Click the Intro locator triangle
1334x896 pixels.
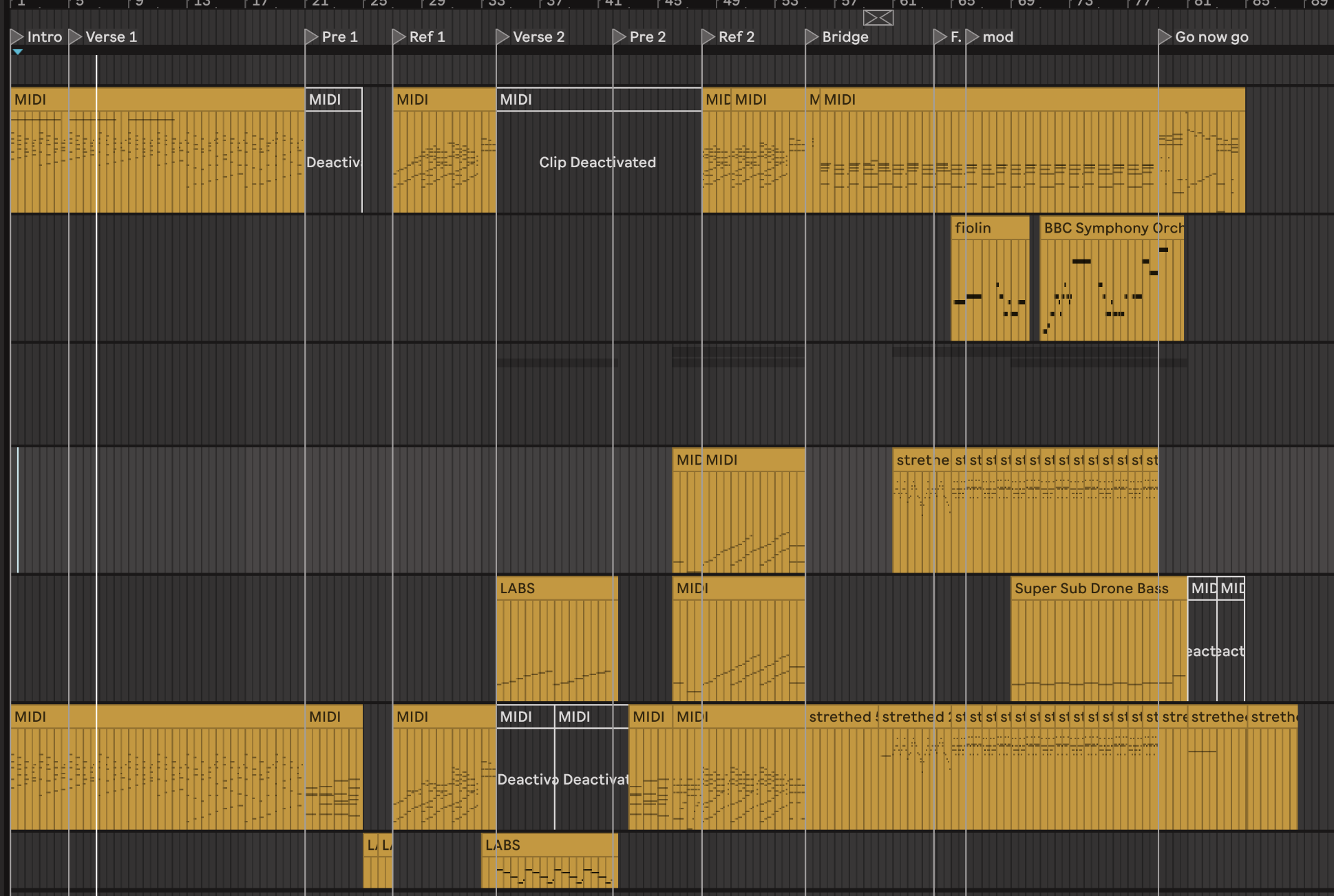coord(17,36)
